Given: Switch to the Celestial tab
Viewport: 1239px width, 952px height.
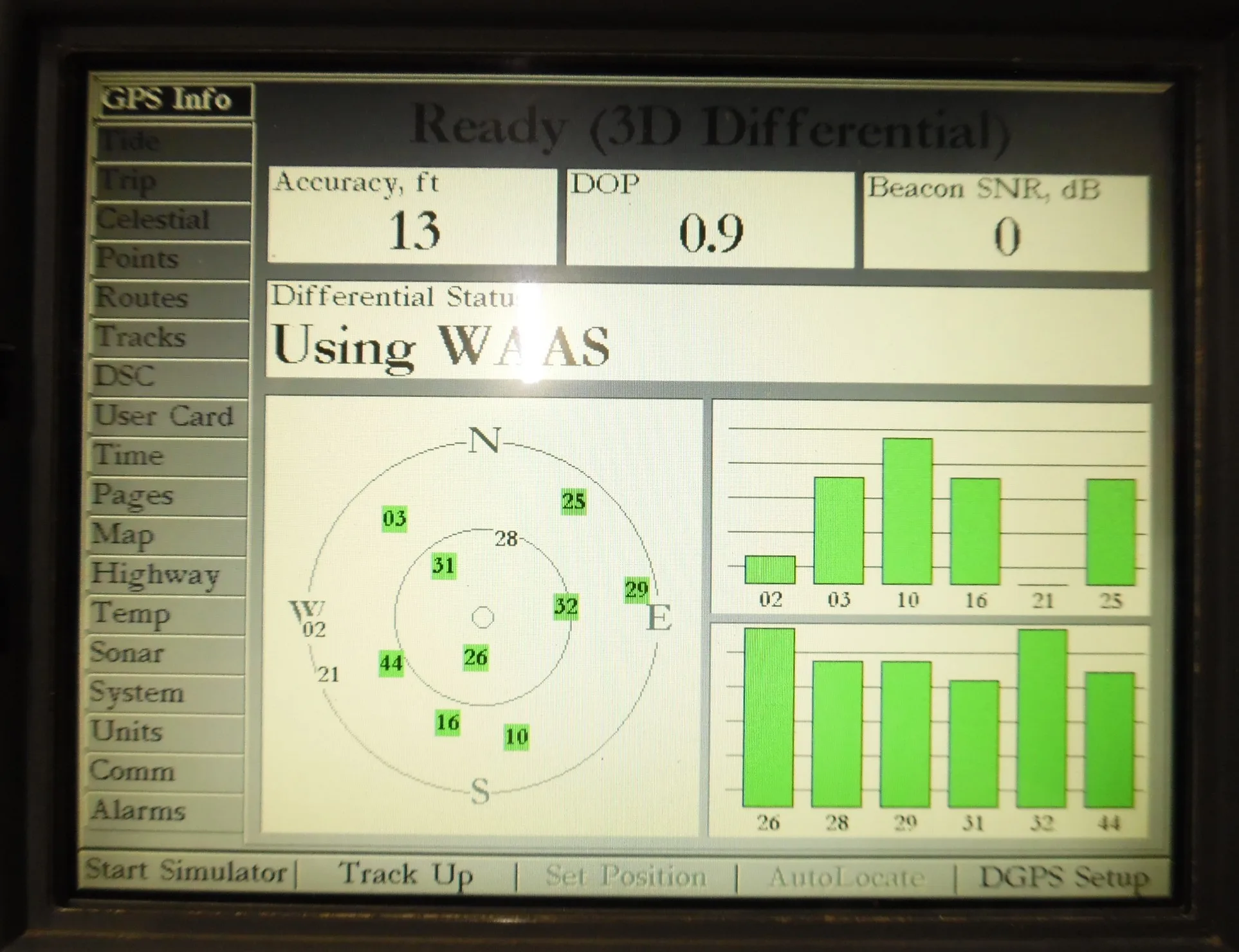Looking at the screenshot, I should pos(171,221).
